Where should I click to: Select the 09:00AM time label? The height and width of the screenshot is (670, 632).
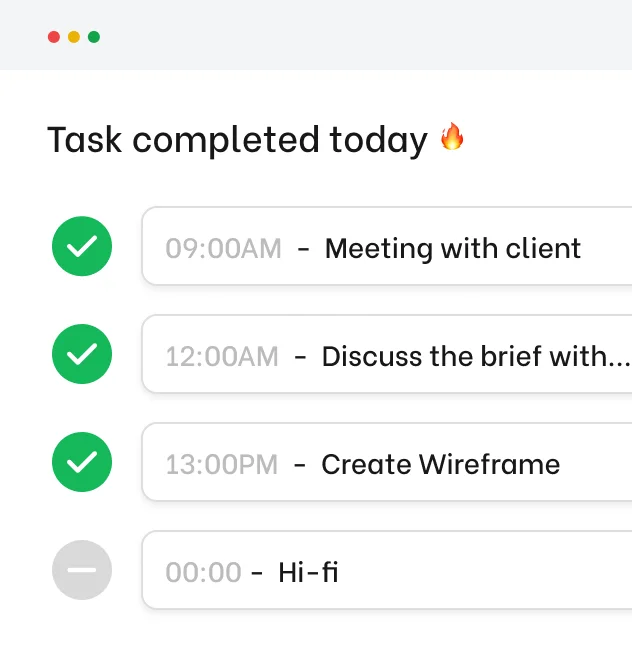click(224, 248)
